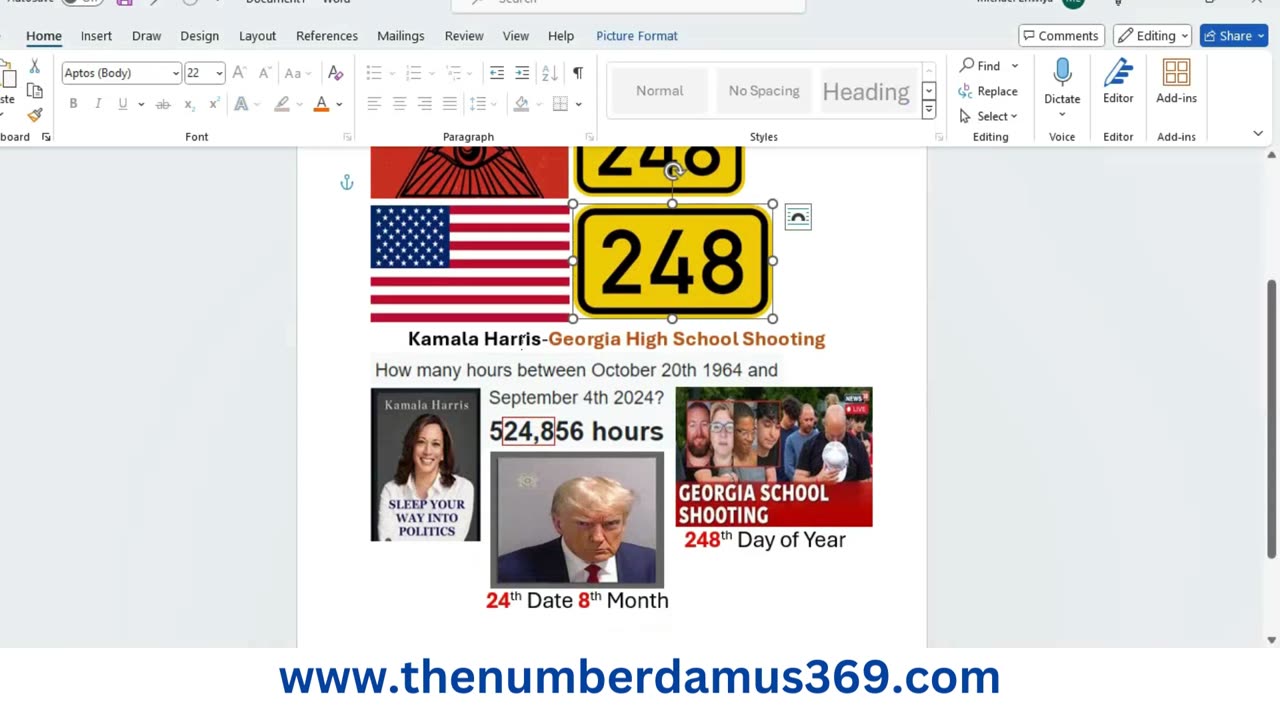Toggle Italic formatting
This screenshot has height=720, width=1280.
[x=97, y=104]
